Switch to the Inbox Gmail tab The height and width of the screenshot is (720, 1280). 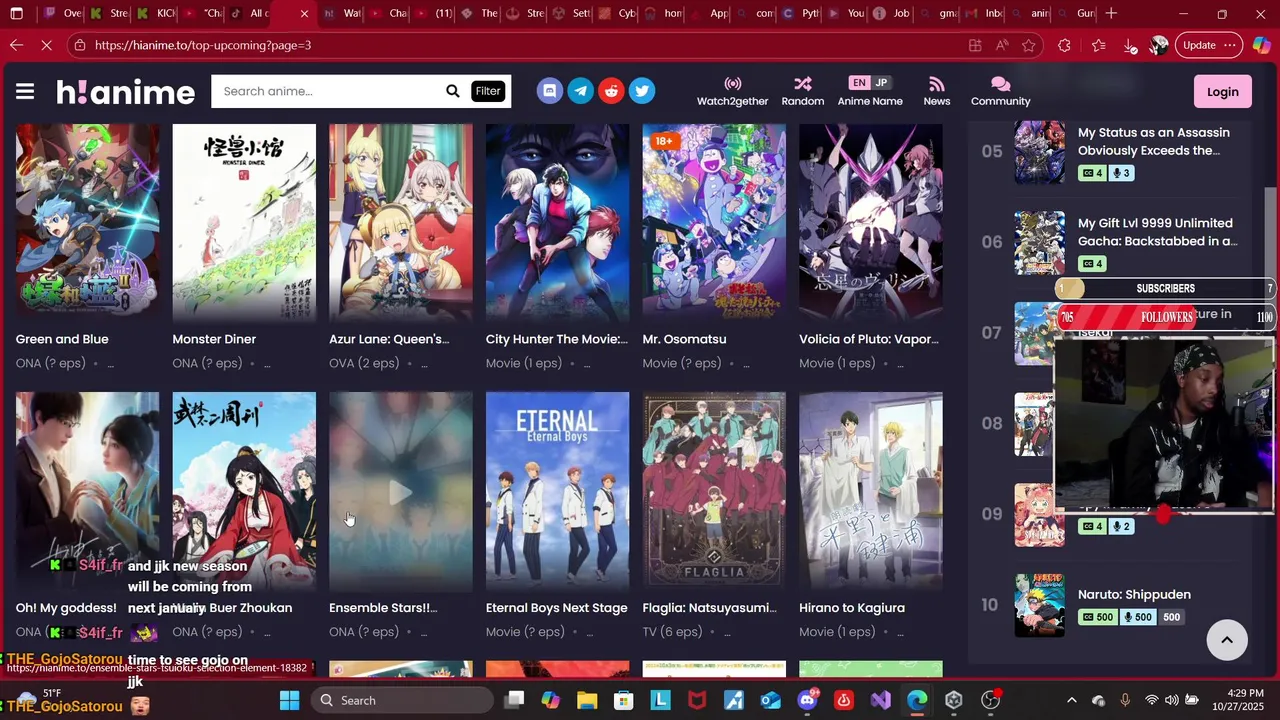pyautogui.click(x=984, y=14)
